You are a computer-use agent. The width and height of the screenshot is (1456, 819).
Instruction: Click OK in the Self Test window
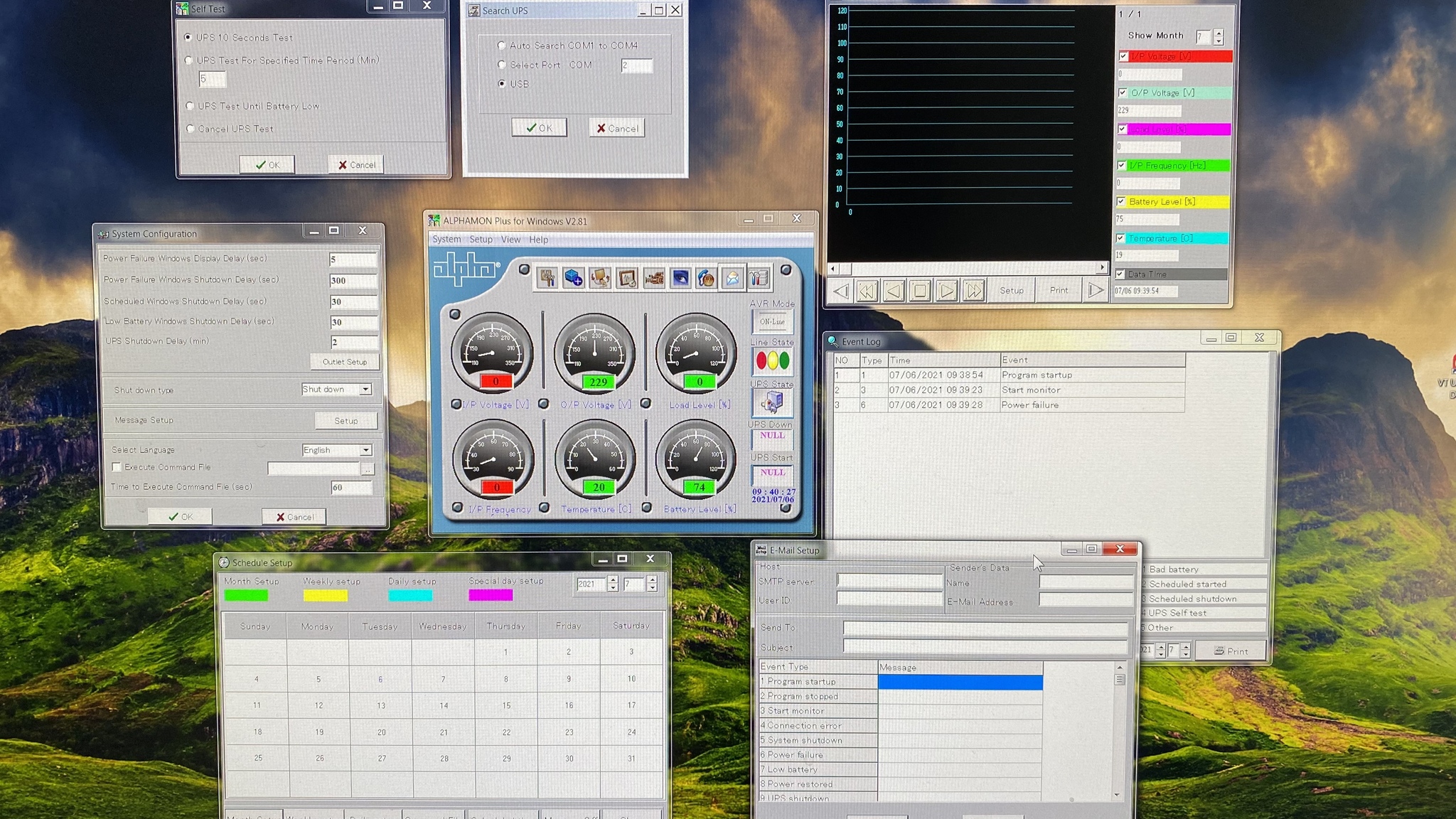[x=267, y=165]
